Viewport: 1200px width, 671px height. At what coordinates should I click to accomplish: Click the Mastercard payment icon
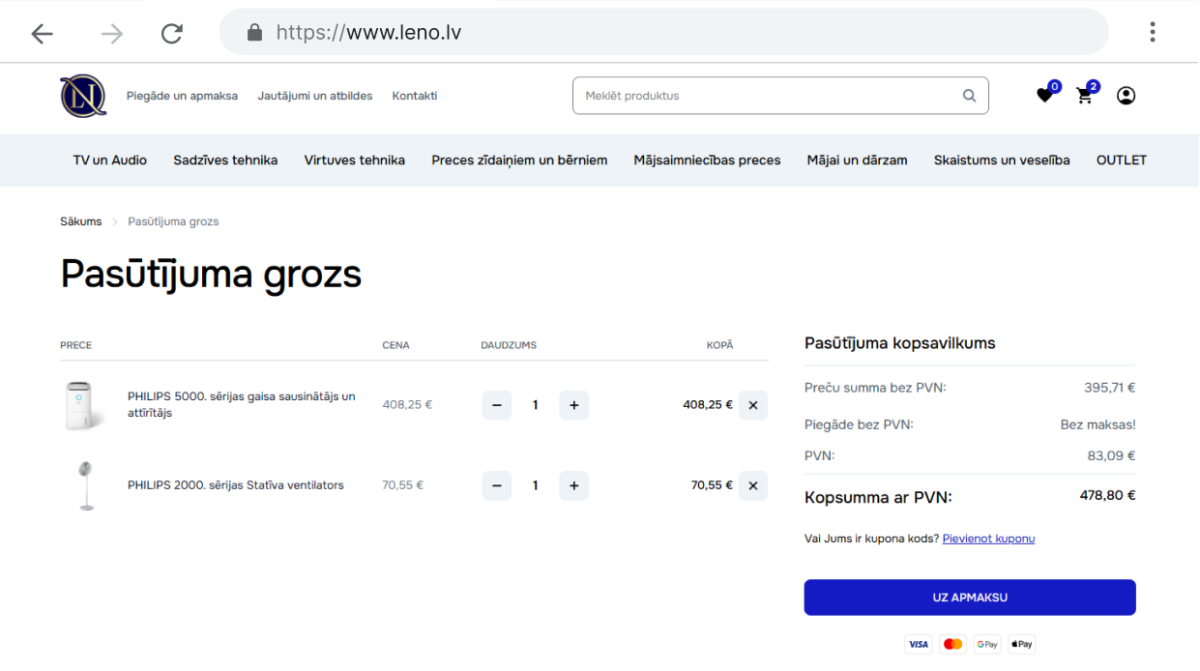click(953, 644)
